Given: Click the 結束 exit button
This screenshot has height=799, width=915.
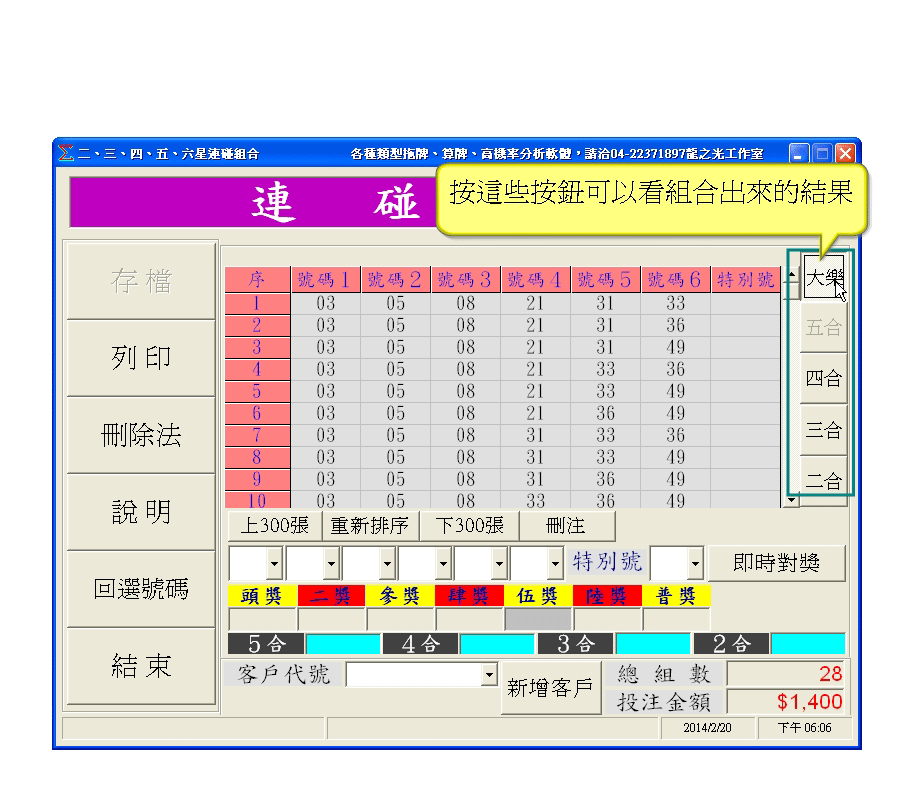Looking at the screenshot, I should tap(141, 667).
